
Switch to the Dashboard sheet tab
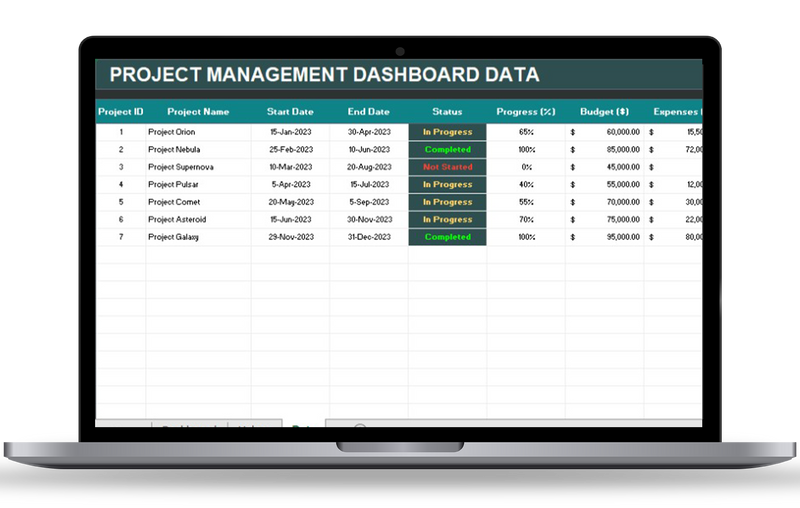[190, 429]
